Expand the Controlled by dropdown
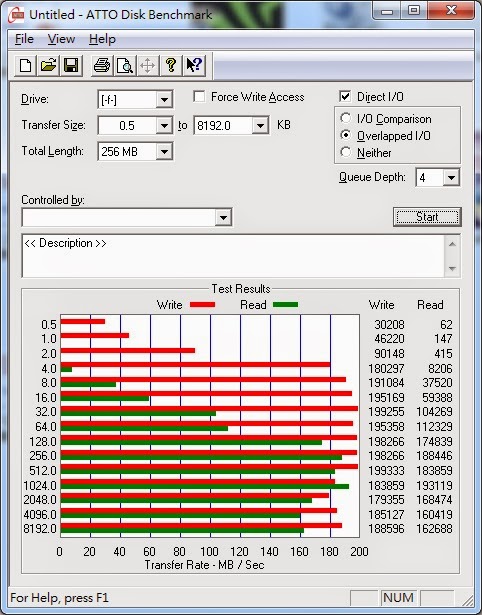The height and width of the screenshot is (615, 482). [x=223, y=217]
